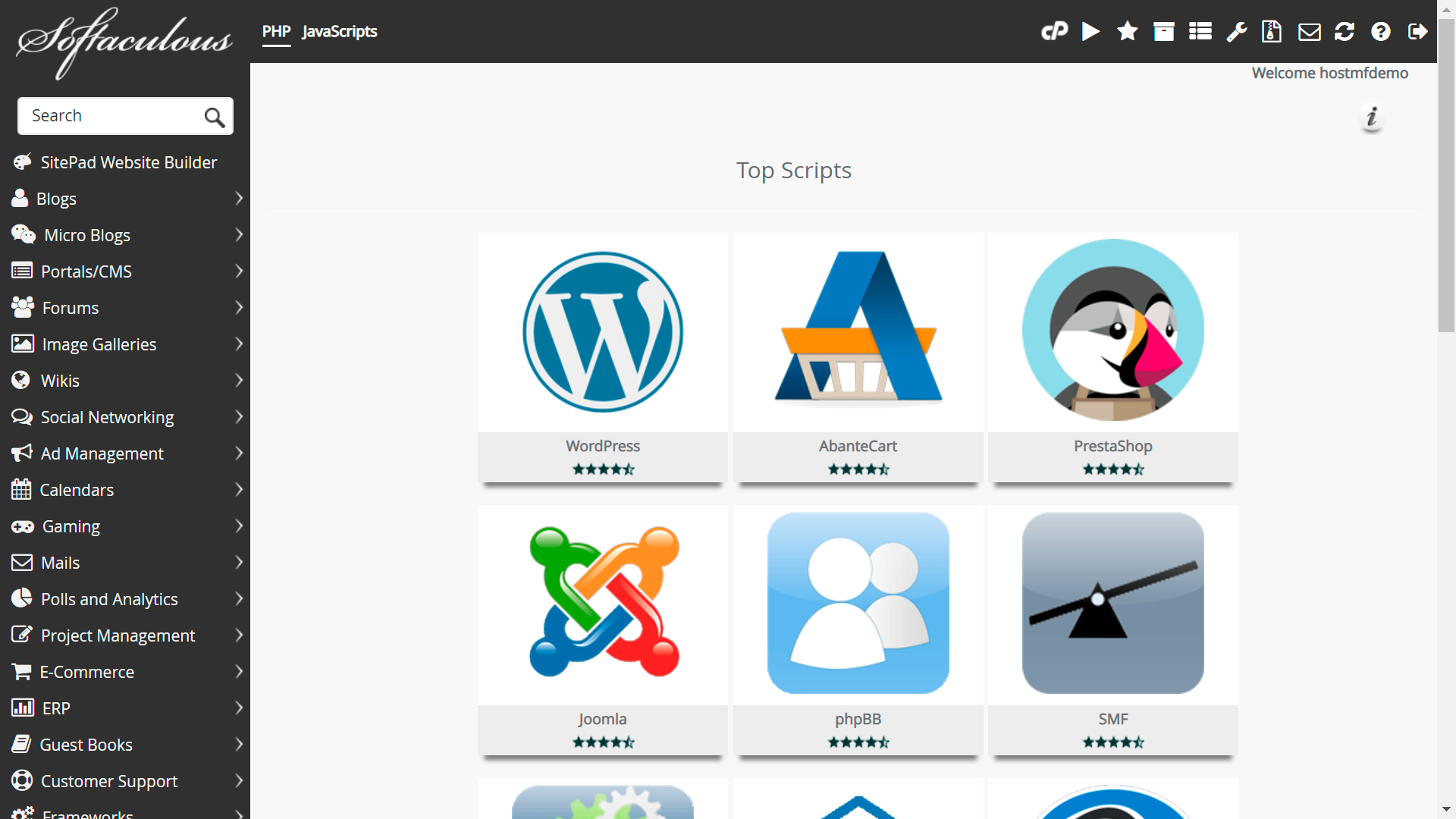
Task: Click the Ad Management megaphone icon
Action: click(22, 453)
